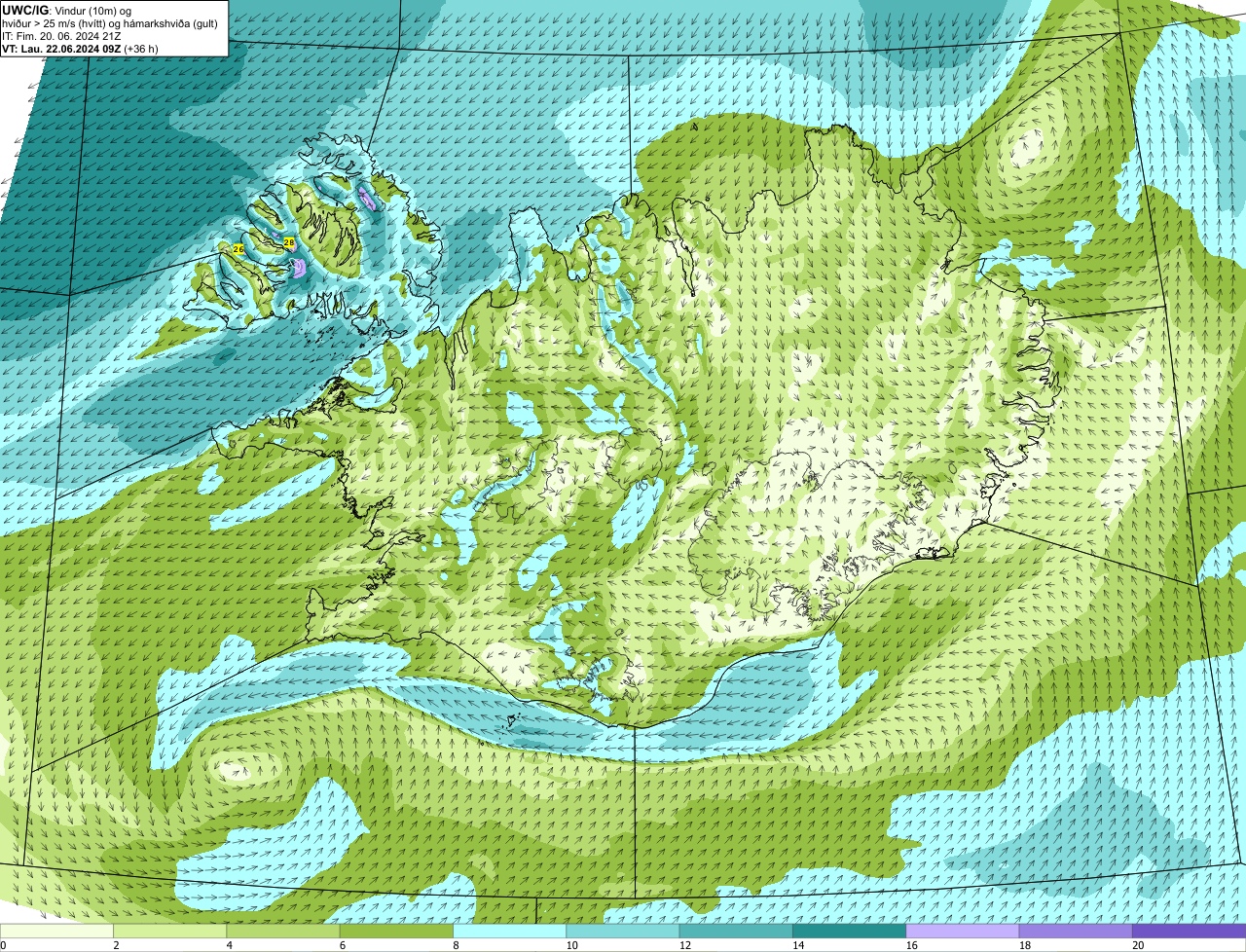Click the legend scale number 4

(229, 945)
